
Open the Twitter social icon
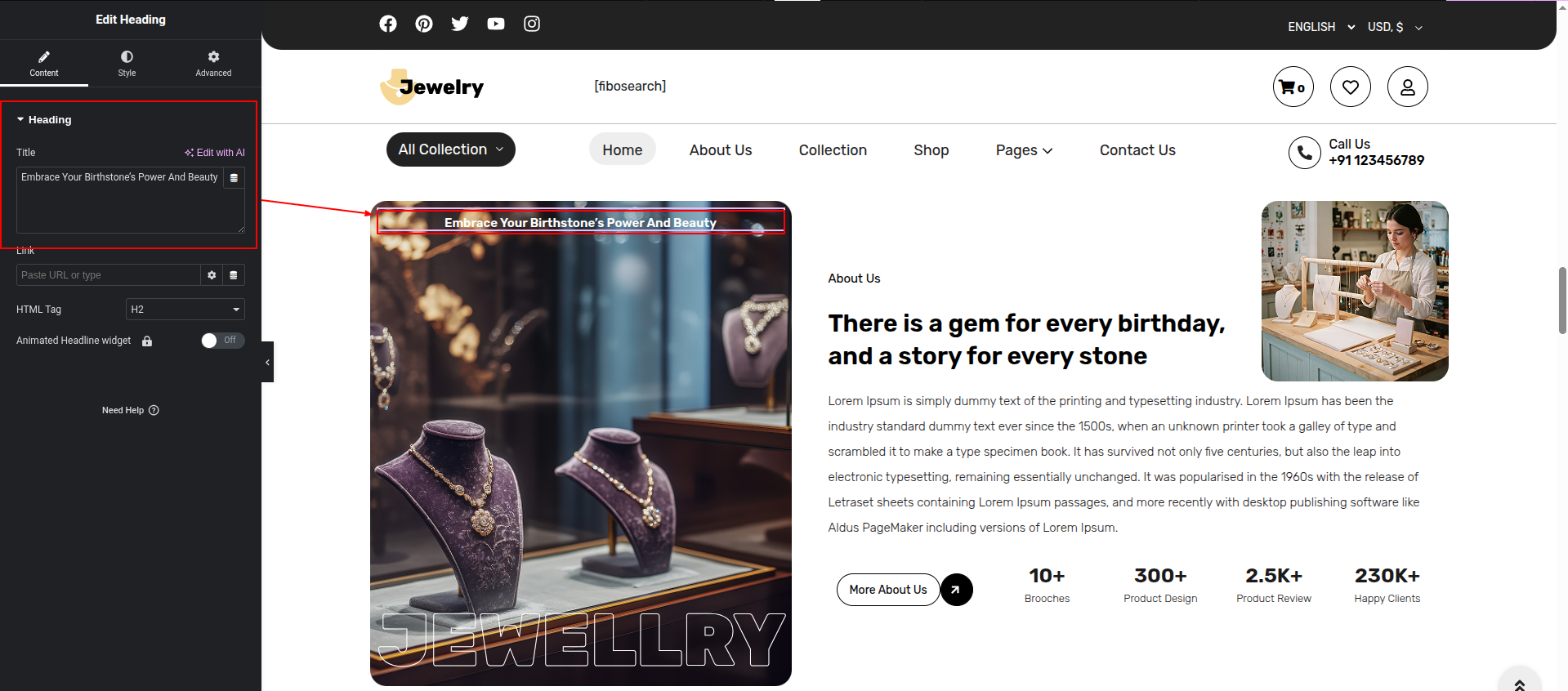click(x=460, y=24)
